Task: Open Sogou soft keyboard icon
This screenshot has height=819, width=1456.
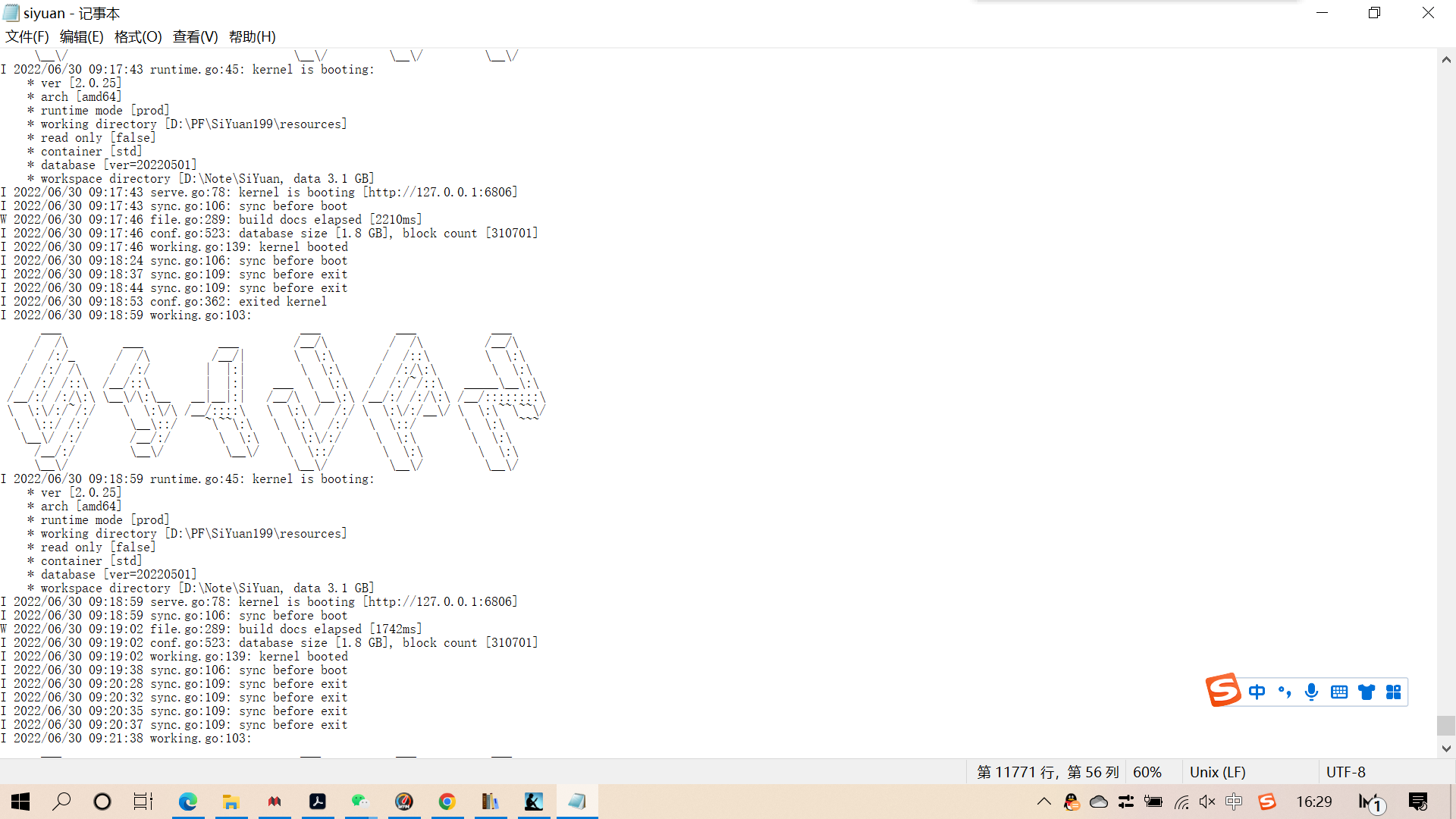Action: pos(1339,692)
